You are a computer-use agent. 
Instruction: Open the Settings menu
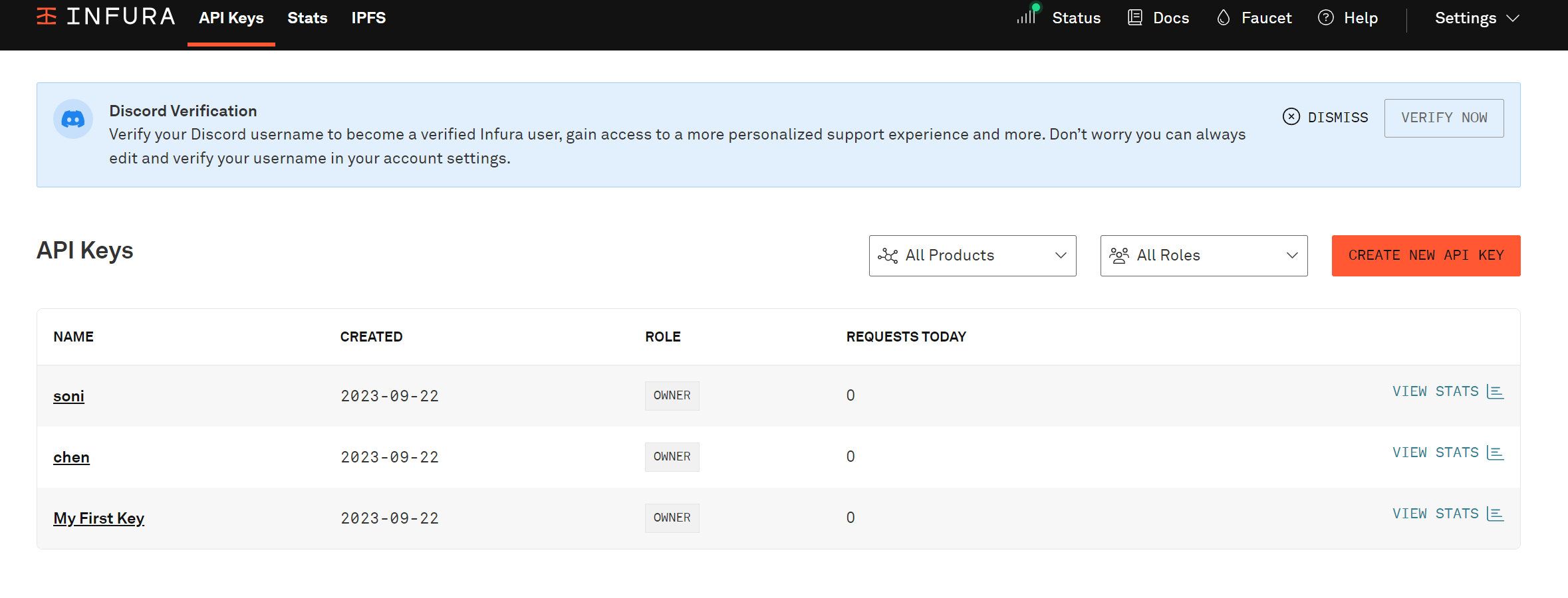click(x=1477, y=18)
